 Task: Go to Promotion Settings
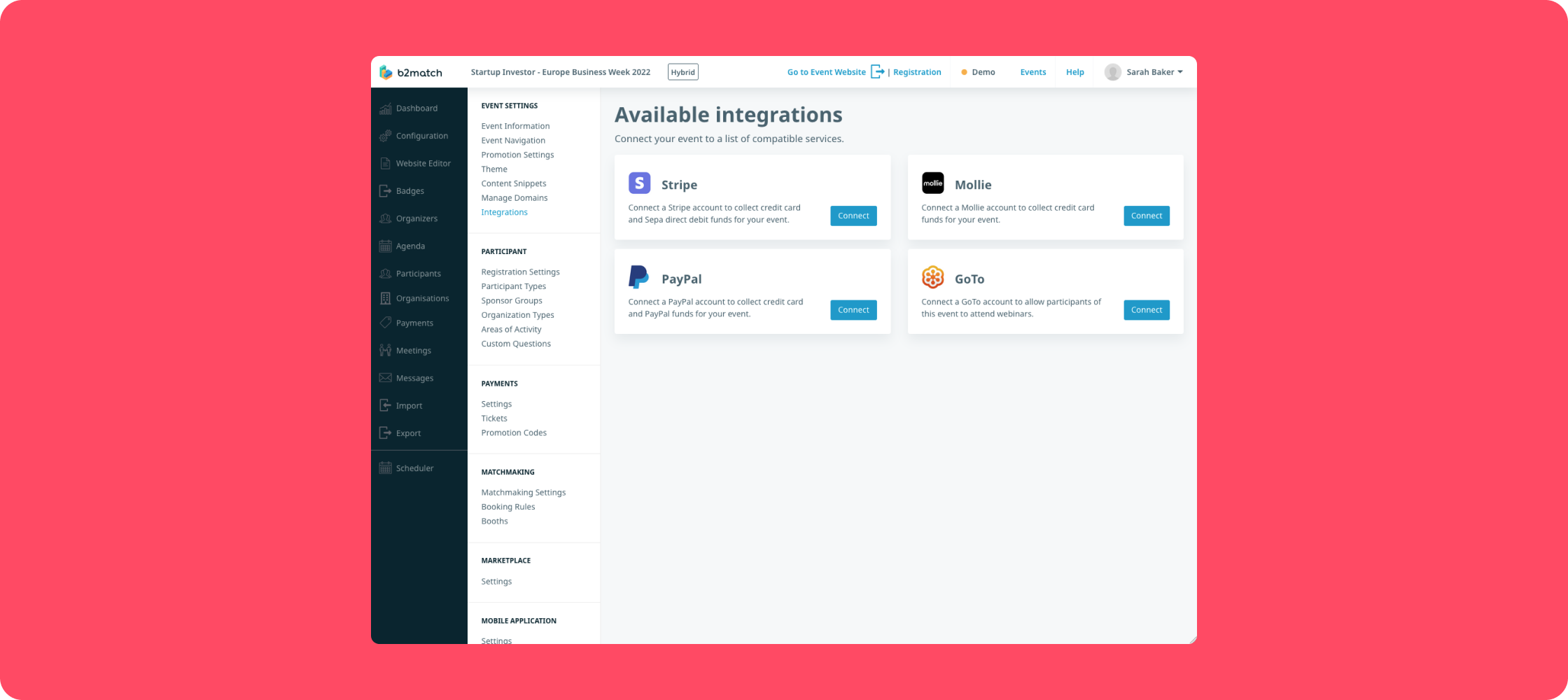click(x=517, y=155)
